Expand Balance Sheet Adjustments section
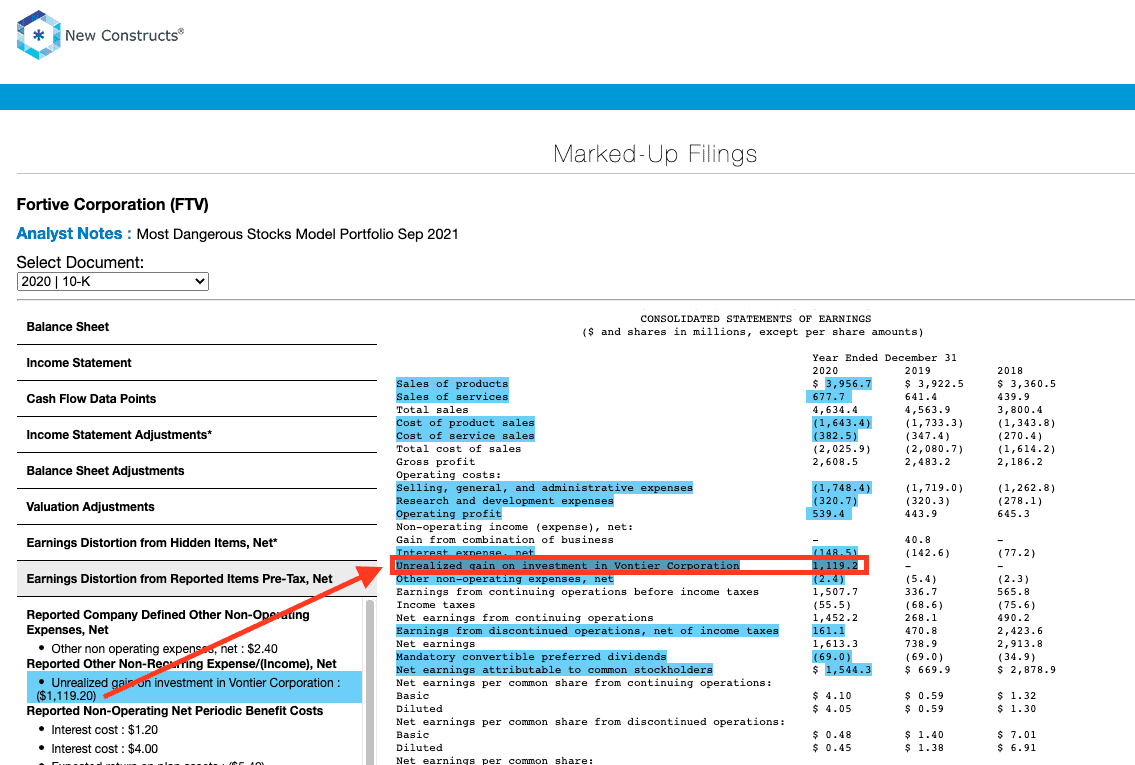 click(x=197, y=471)
